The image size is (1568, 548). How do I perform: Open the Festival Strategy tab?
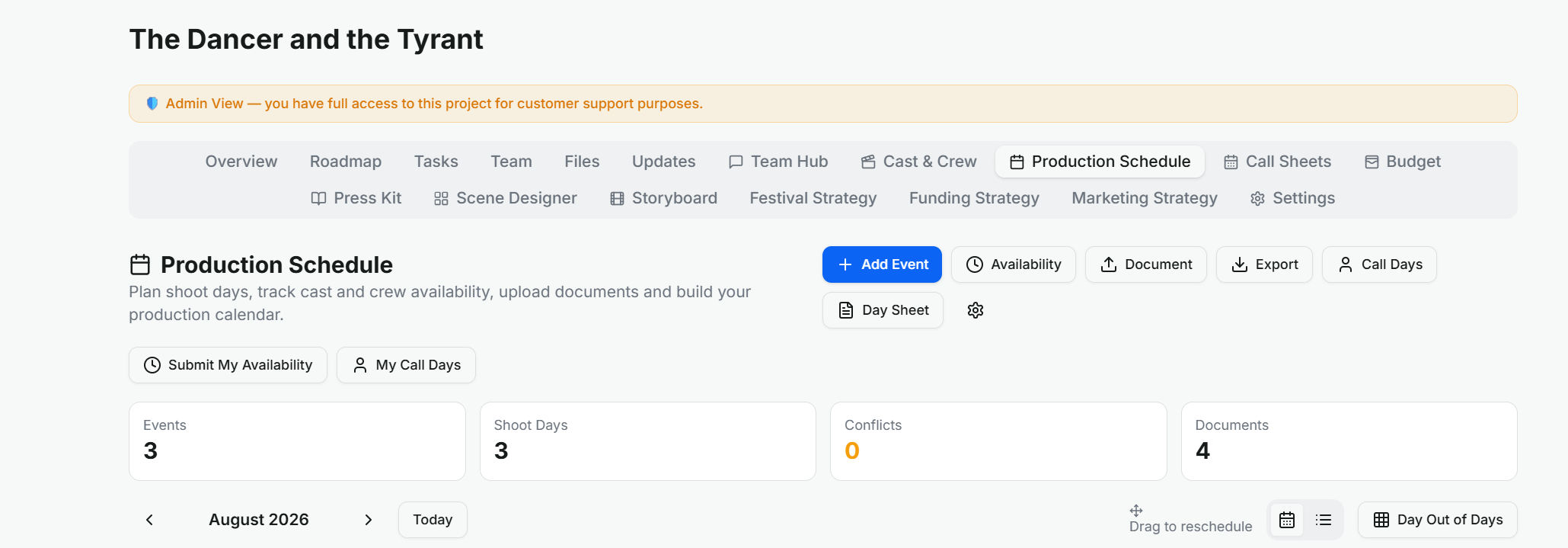pos(813,198)
